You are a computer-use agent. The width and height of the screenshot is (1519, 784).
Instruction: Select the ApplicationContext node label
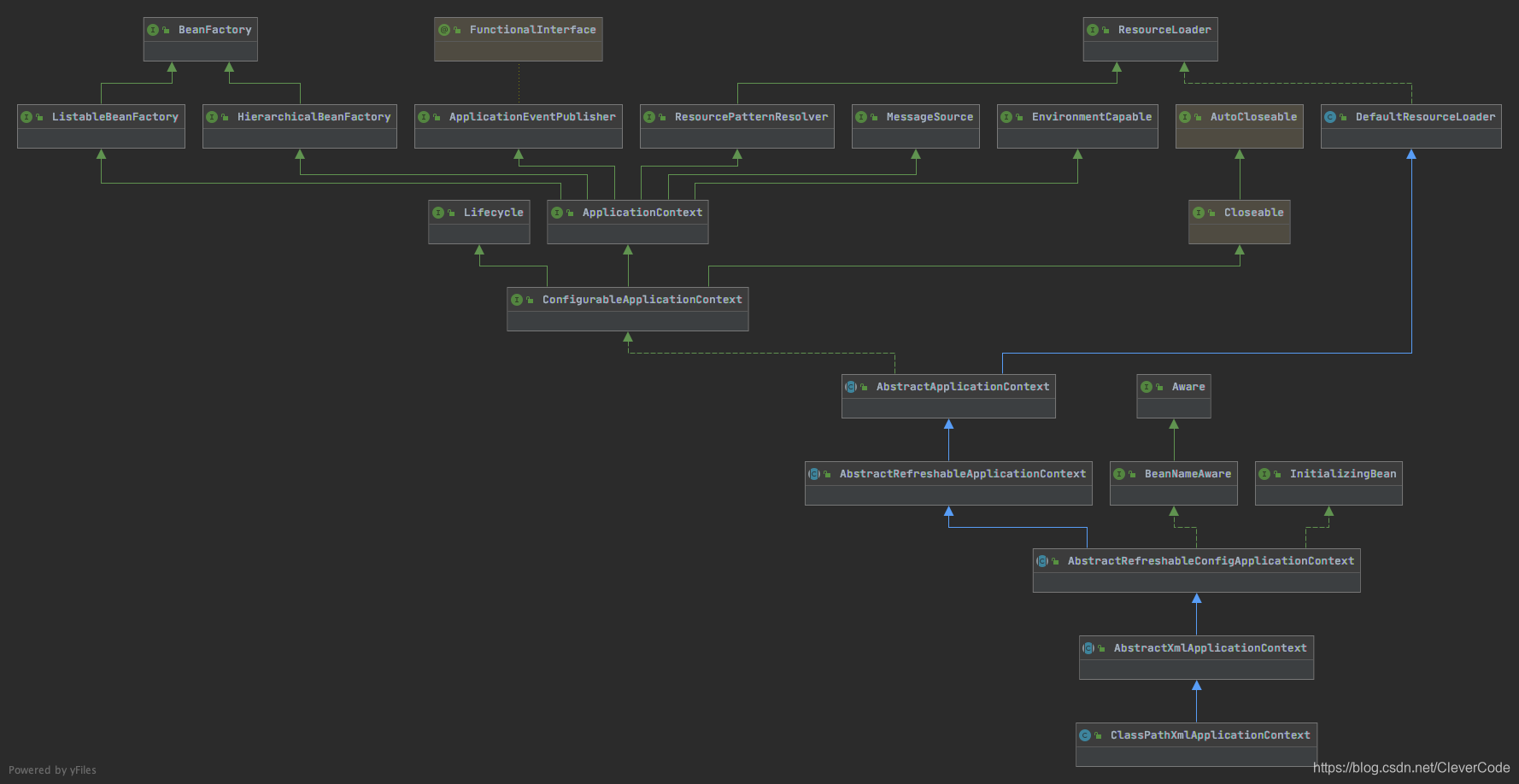point(642,213)
